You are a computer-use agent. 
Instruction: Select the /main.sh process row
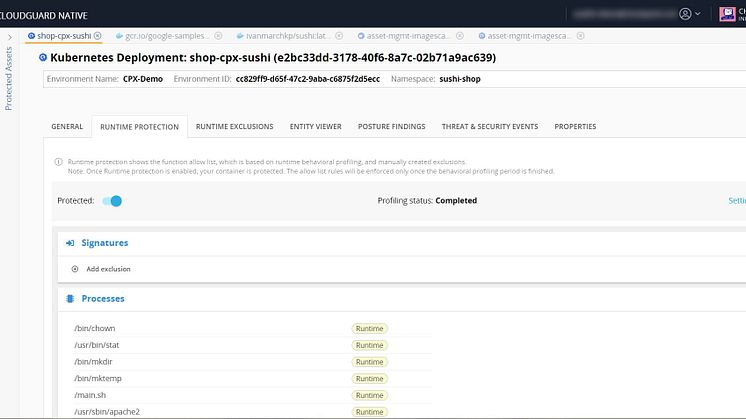pos(252,395)
